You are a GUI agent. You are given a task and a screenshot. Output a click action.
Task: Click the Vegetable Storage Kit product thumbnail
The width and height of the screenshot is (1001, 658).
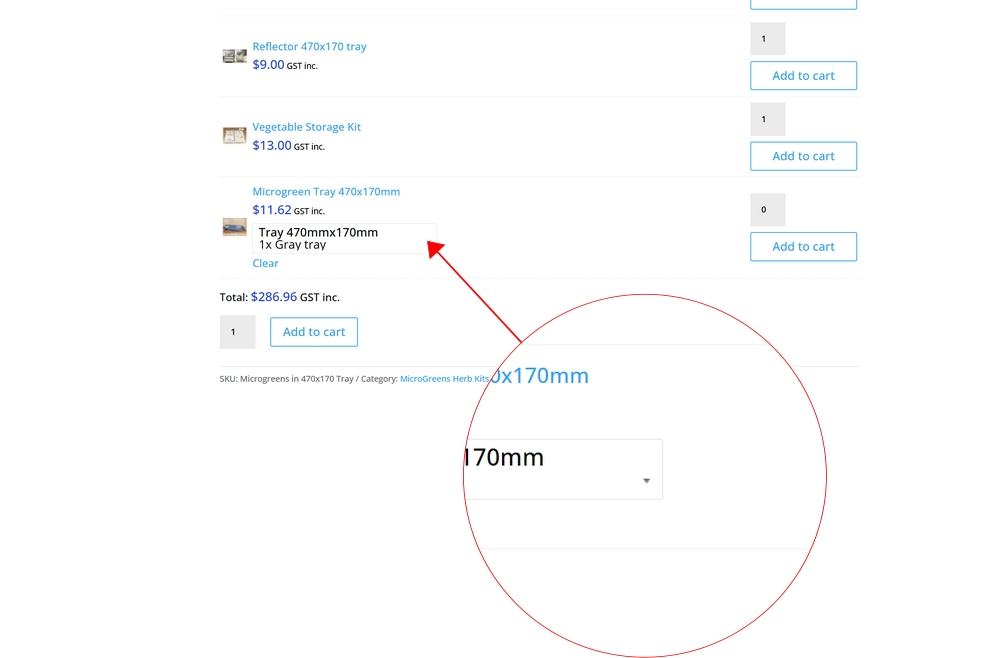coord(234,136)
